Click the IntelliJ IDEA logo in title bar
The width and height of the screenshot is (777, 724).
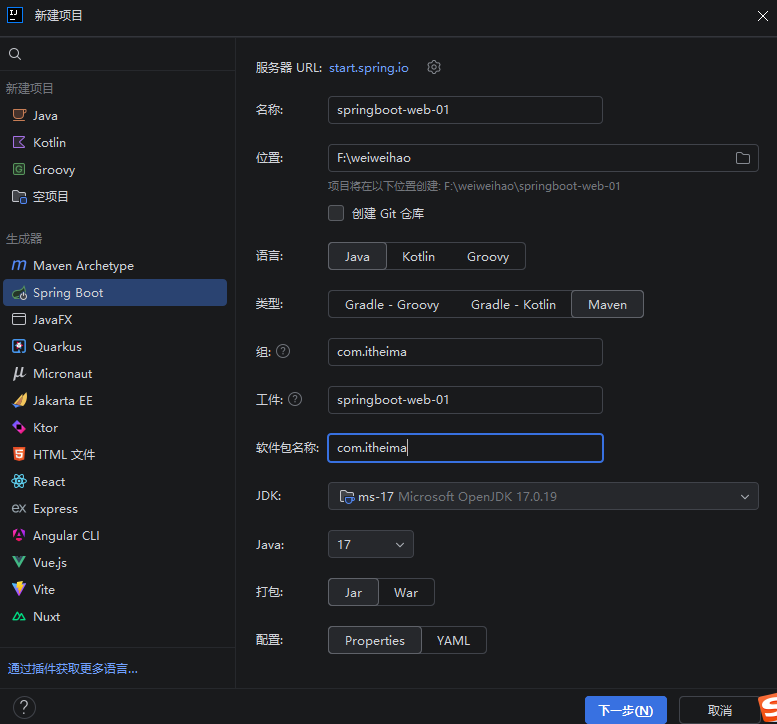click(x=15, y=15)
